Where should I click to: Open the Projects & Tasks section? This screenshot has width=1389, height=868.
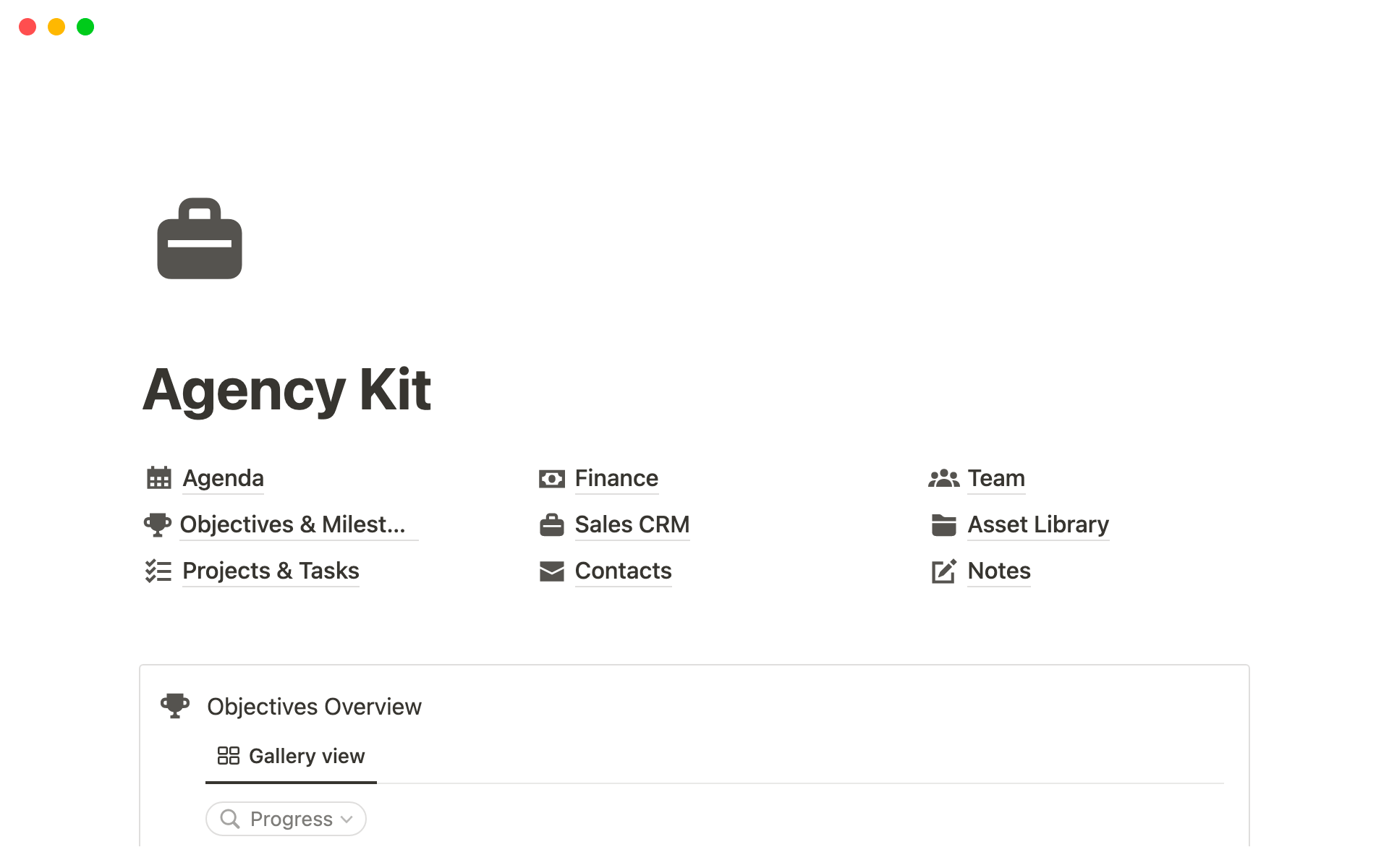pos(270,570)
